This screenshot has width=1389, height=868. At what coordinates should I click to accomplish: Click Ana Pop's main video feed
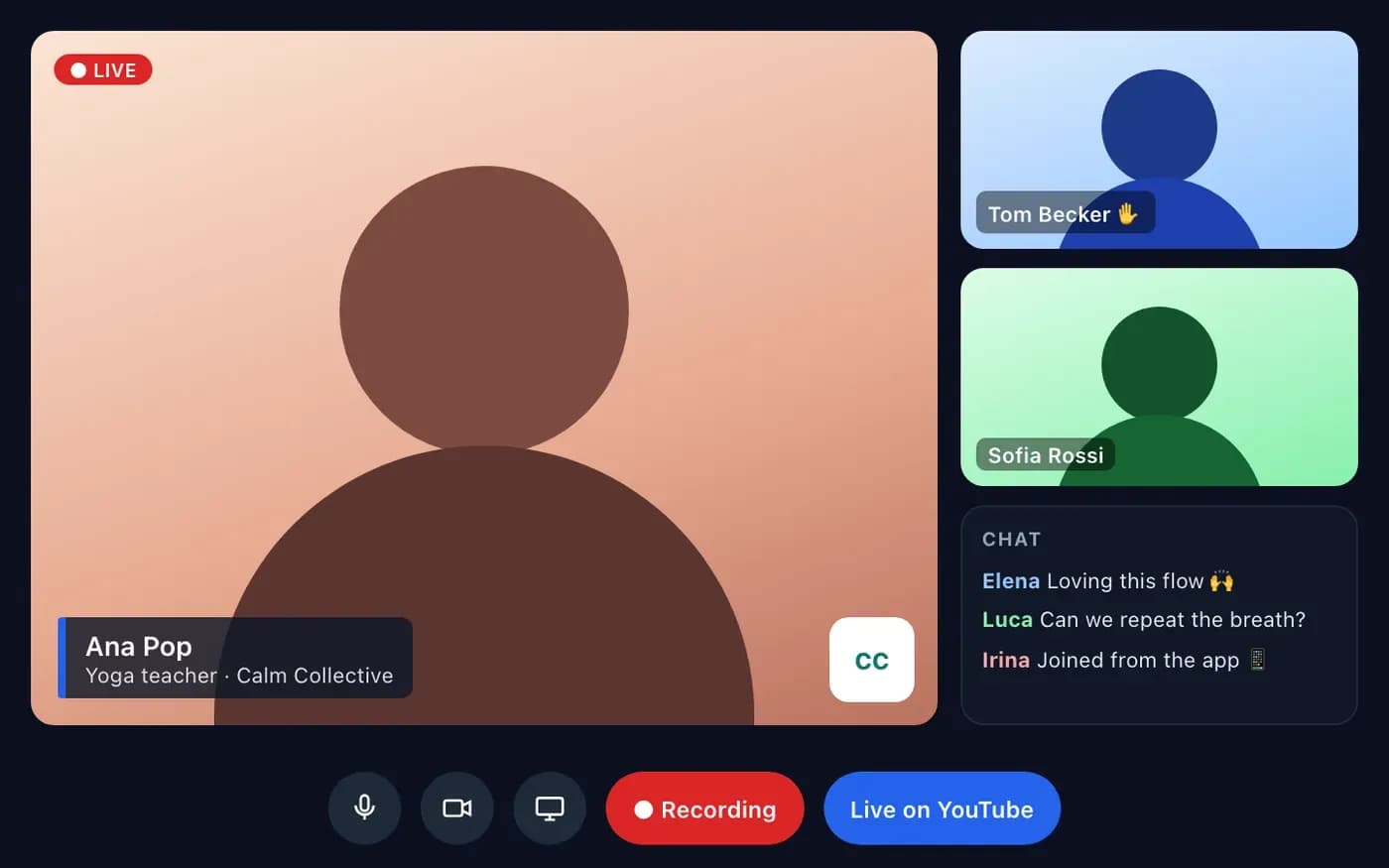[484, 378]
